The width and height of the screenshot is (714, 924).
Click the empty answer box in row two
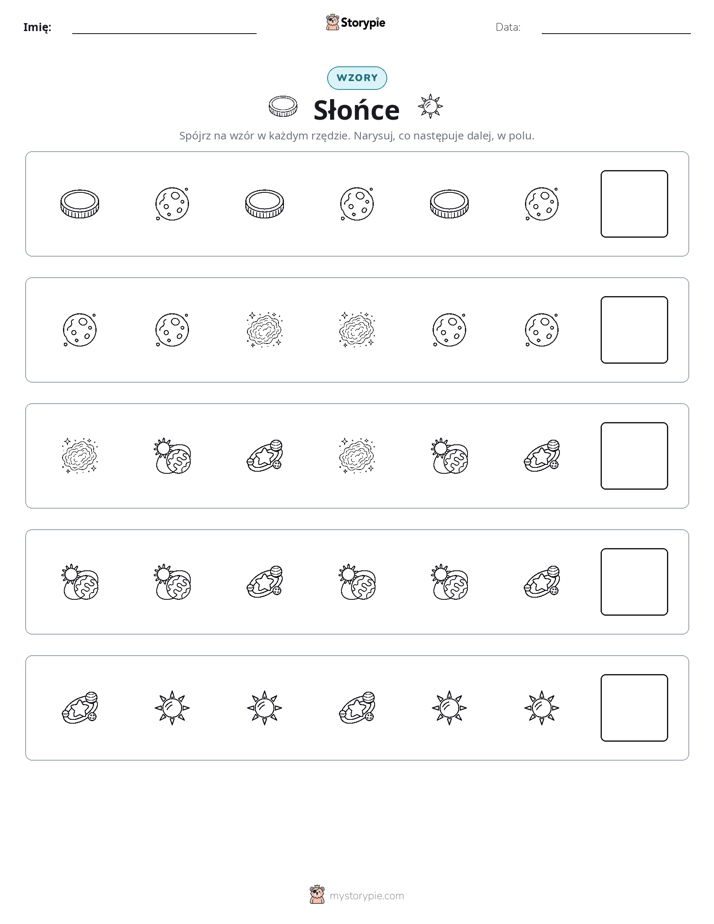coord(634,330)
